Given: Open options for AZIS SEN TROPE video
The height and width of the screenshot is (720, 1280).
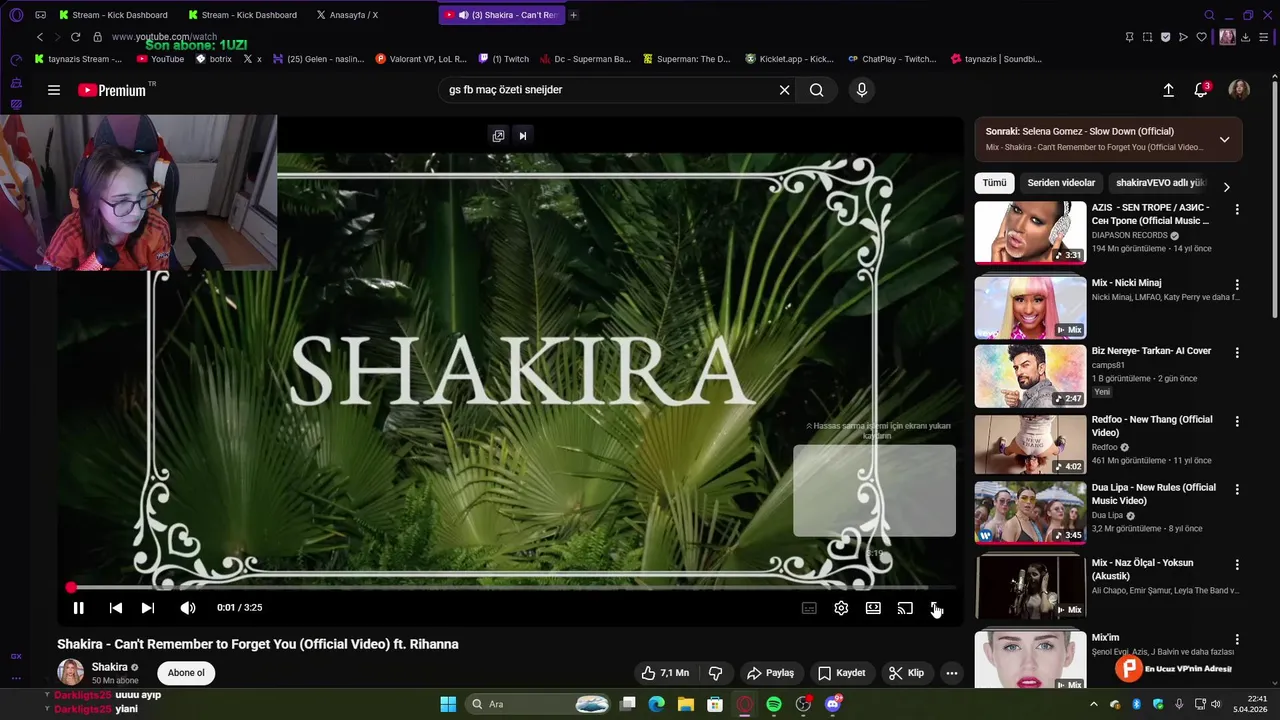Looking at the screenshot, I should (1237, 210).
